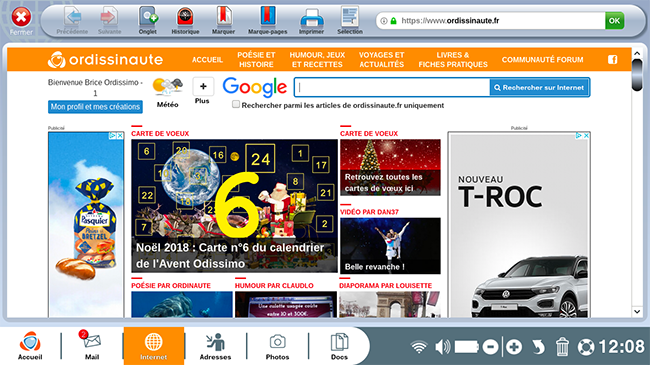This screenshot has height=365, width=650.
Task: Open a new tab with Onglet icon
Action: [x=148, y=20]
